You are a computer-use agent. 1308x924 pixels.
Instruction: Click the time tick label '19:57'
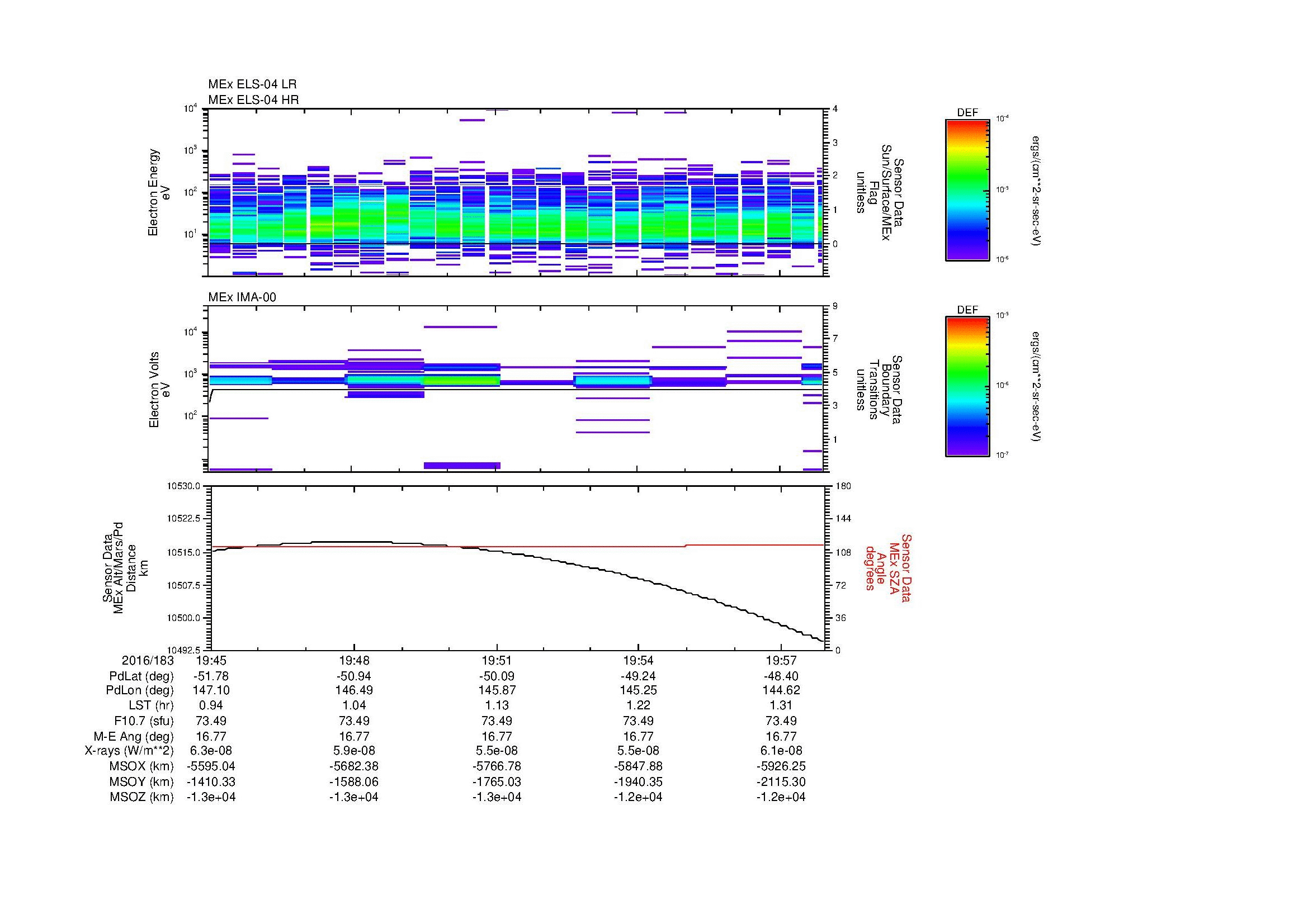click(781, 660)
